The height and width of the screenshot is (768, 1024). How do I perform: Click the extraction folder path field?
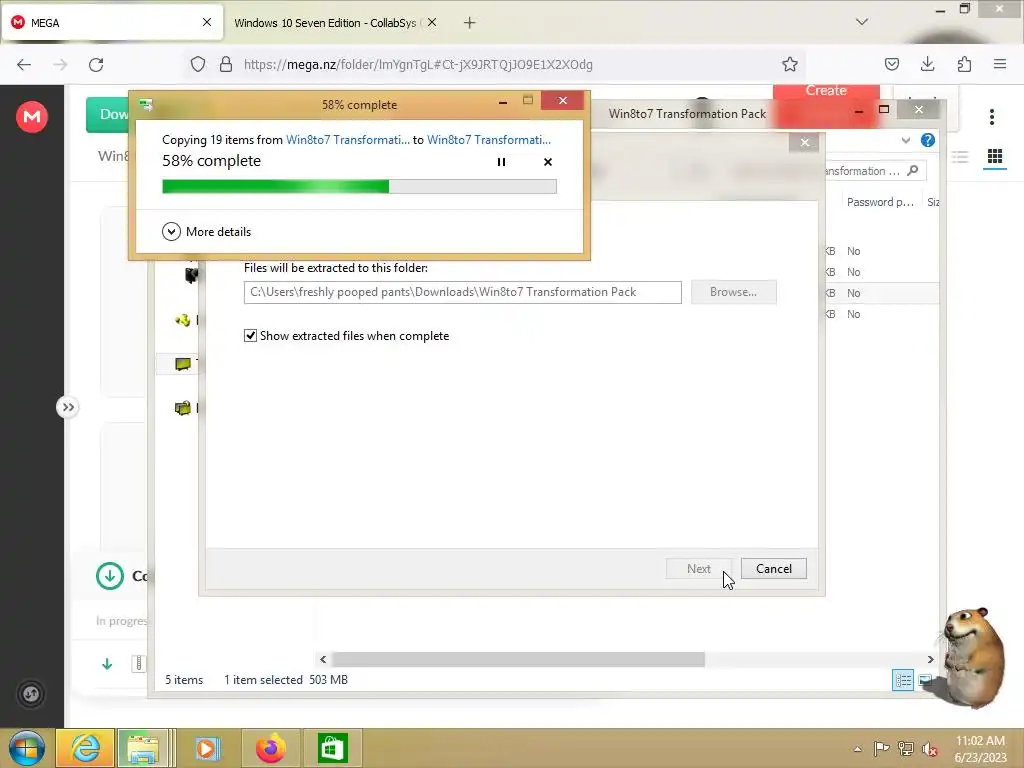[x=462, y=292]
